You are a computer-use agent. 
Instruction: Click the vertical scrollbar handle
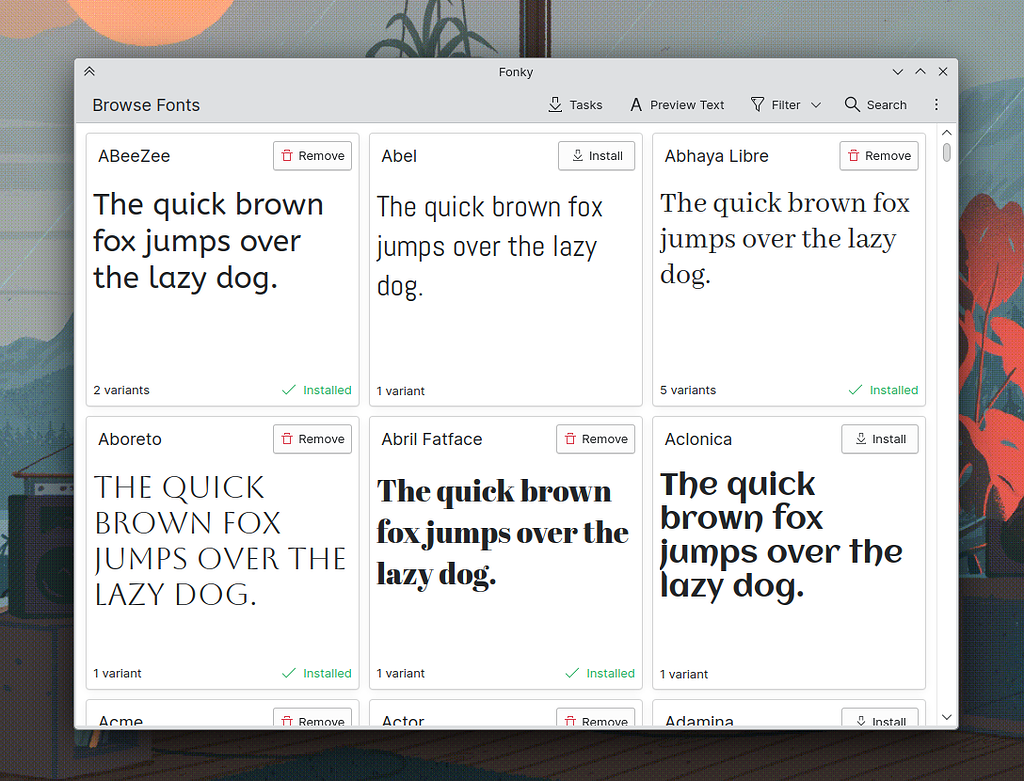tap(946, 153)
